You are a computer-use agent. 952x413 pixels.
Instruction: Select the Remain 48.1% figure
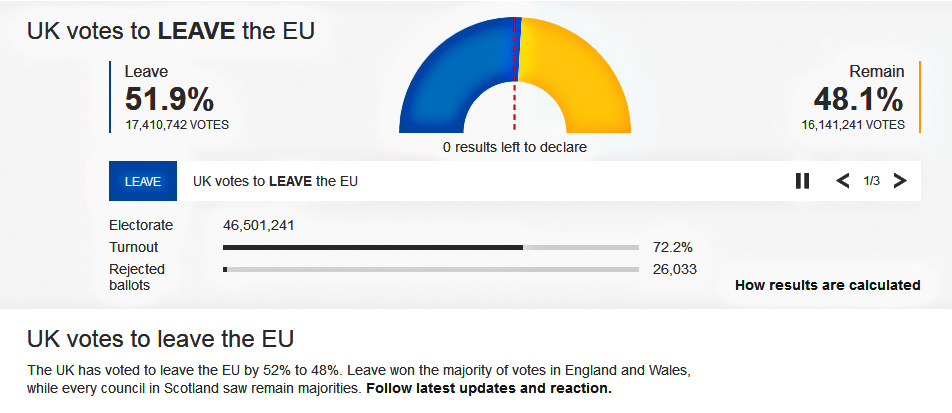point(858,99)
